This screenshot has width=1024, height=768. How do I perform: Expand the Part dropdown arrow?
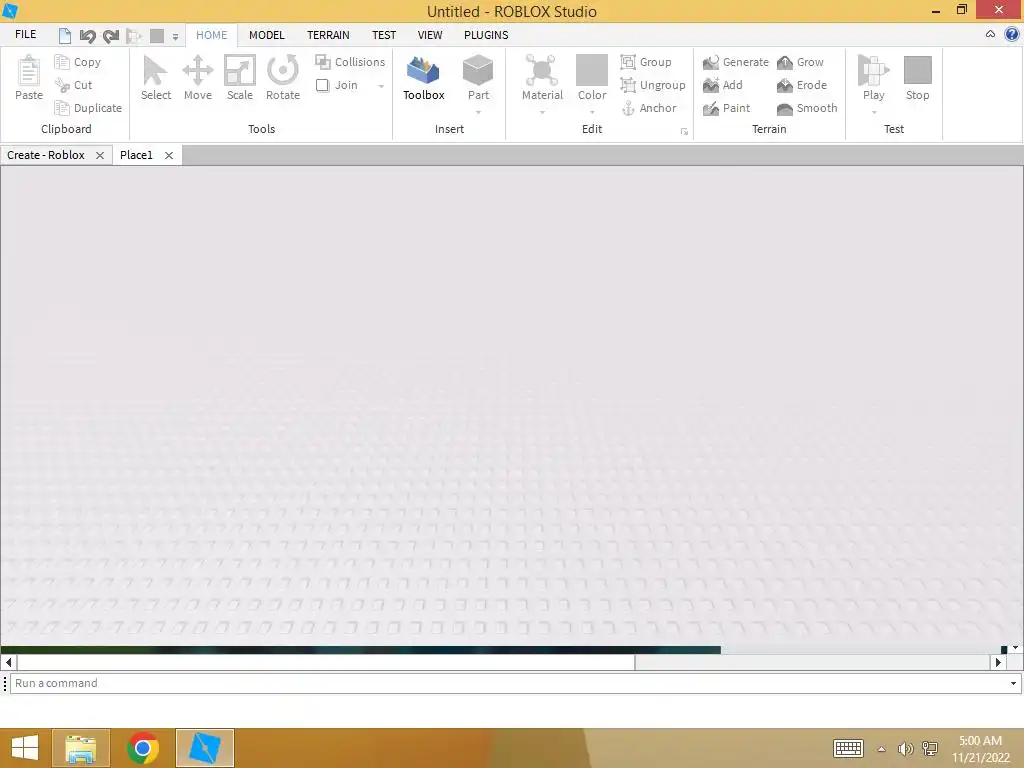click(478, 112)
